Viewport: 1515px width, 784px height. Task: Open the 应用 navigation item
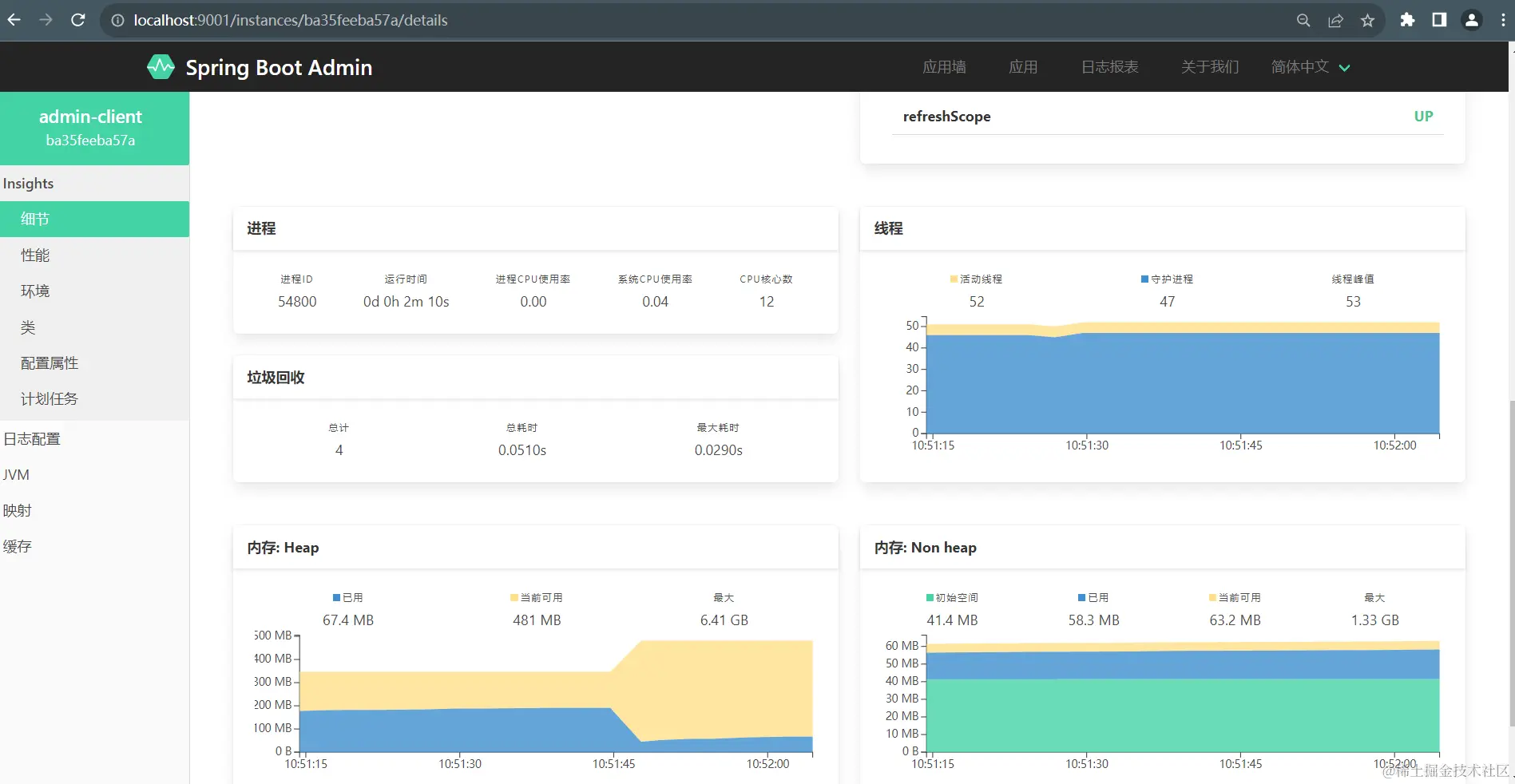coord(1023,67)
